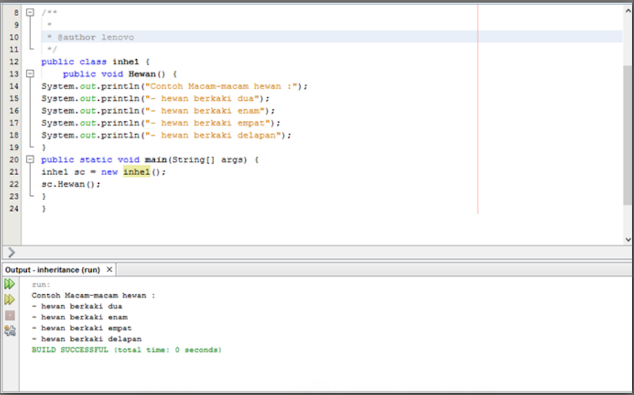Click line number 14 in the gutter

(x=14, y=86)
